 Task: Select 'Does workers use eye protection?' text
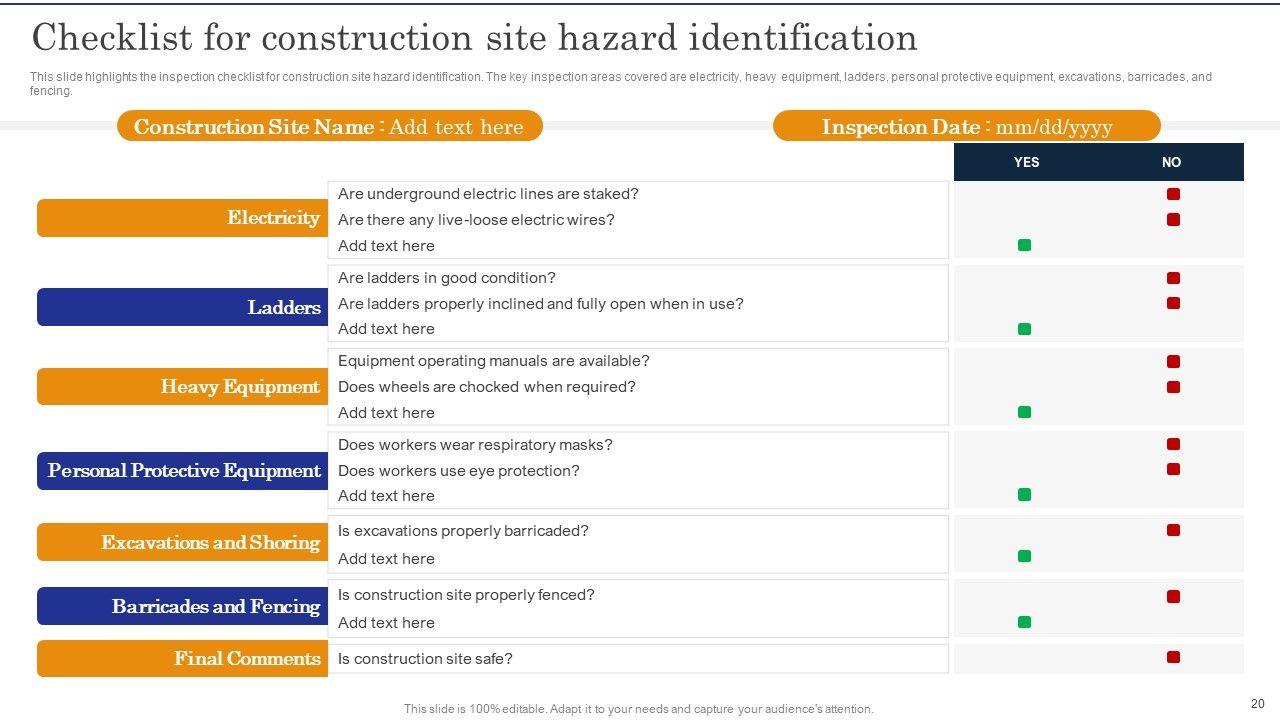pos(458,470)
